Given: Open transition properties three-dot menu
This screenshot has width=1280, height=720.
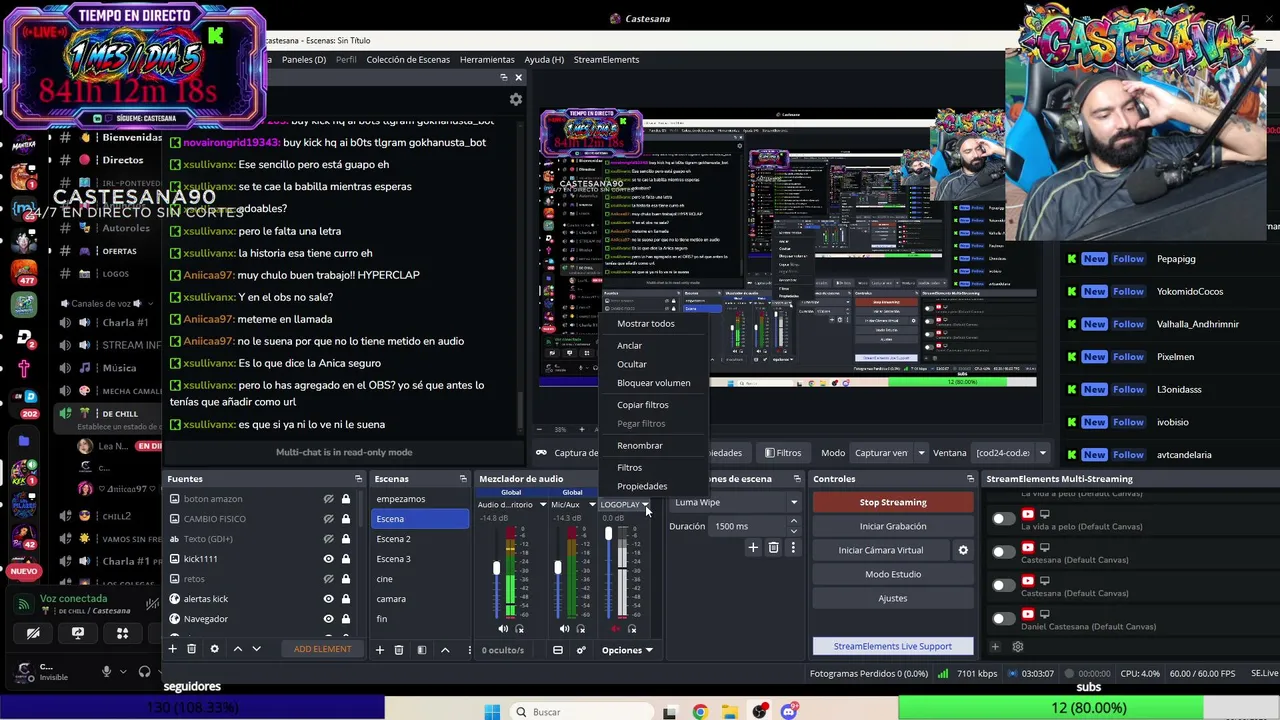Looking at the screenshot, I should 793,547.
